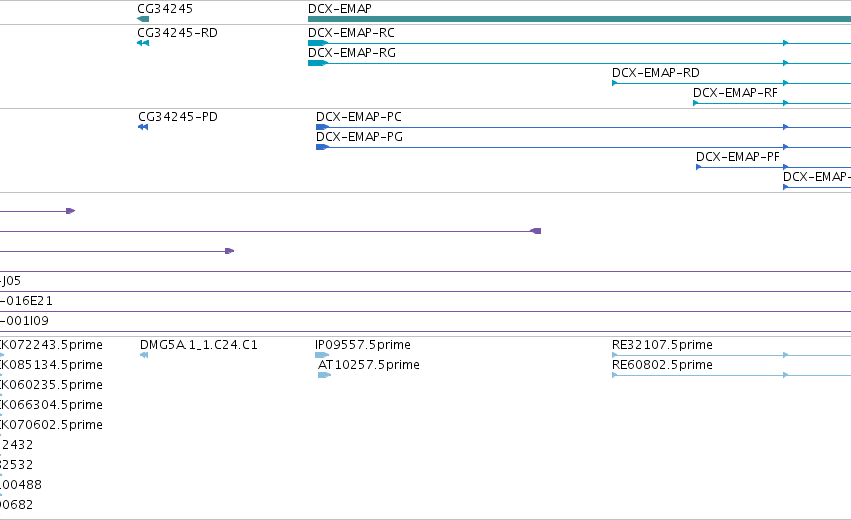
Task: Select the DCX-EMAP-PF start glyph
Action: pos(698,167)
